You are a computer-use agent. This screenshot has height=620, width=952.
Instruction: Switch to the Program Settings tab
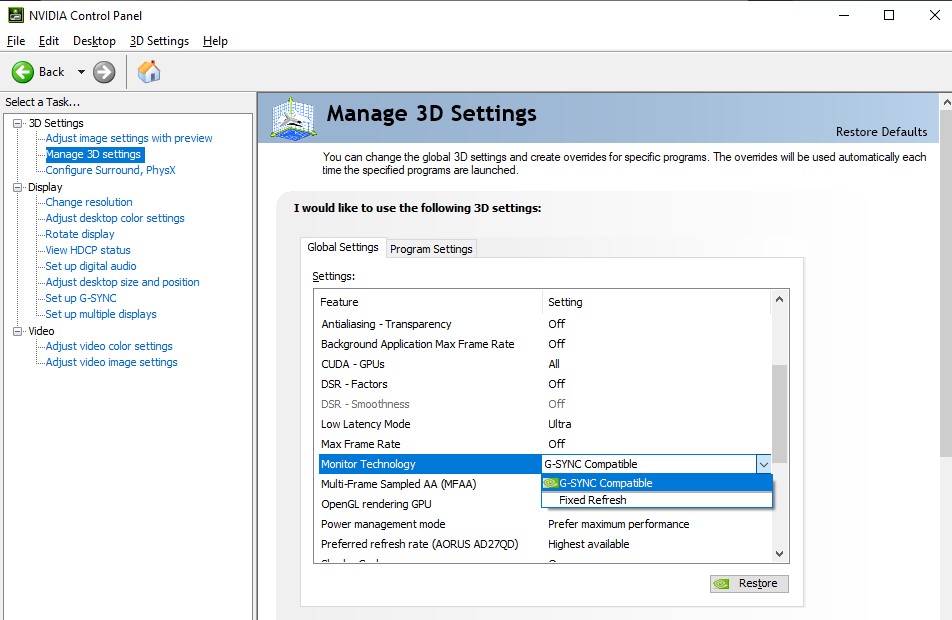click(x=431, y=249)
